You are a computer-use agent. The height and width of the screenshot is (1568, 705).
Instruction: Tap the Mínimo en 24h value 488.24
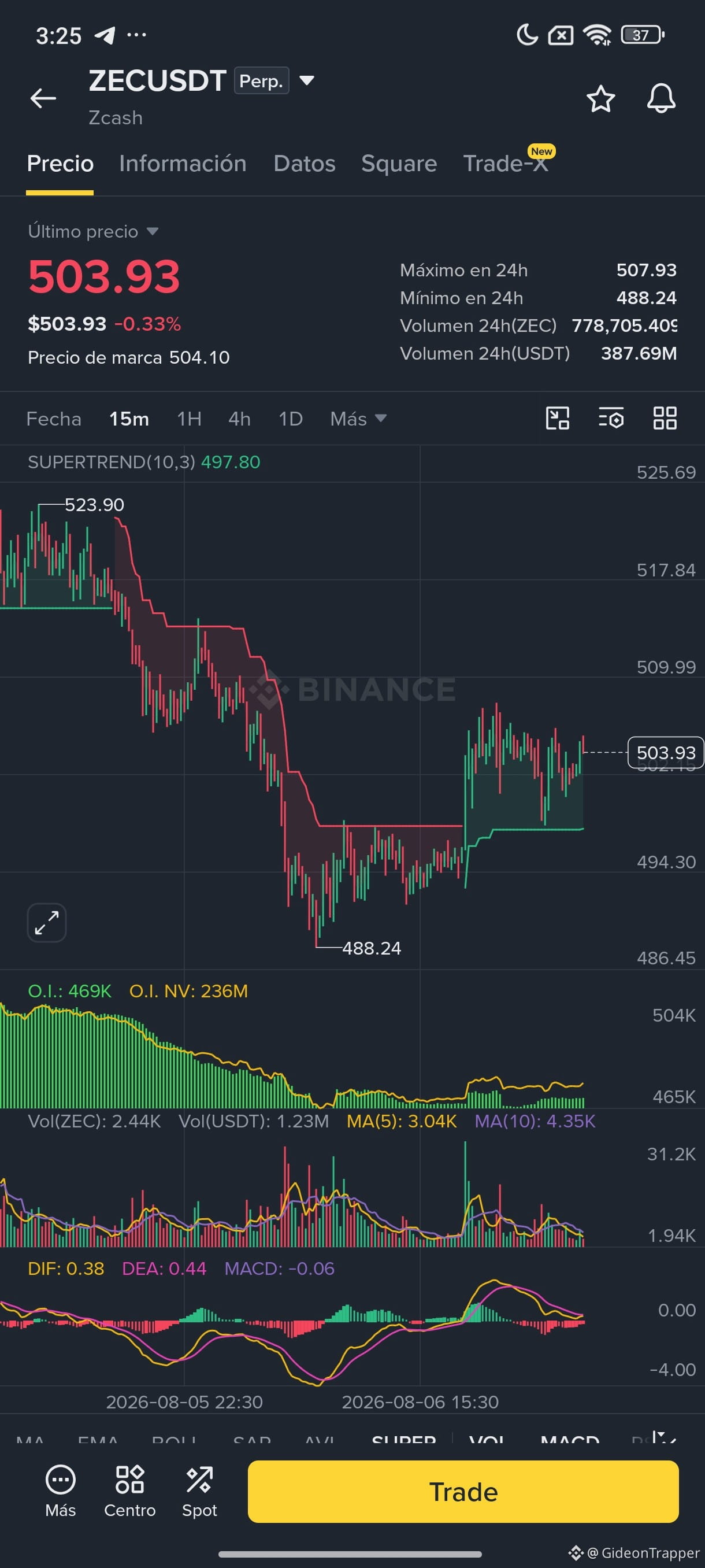pos(647,298)
